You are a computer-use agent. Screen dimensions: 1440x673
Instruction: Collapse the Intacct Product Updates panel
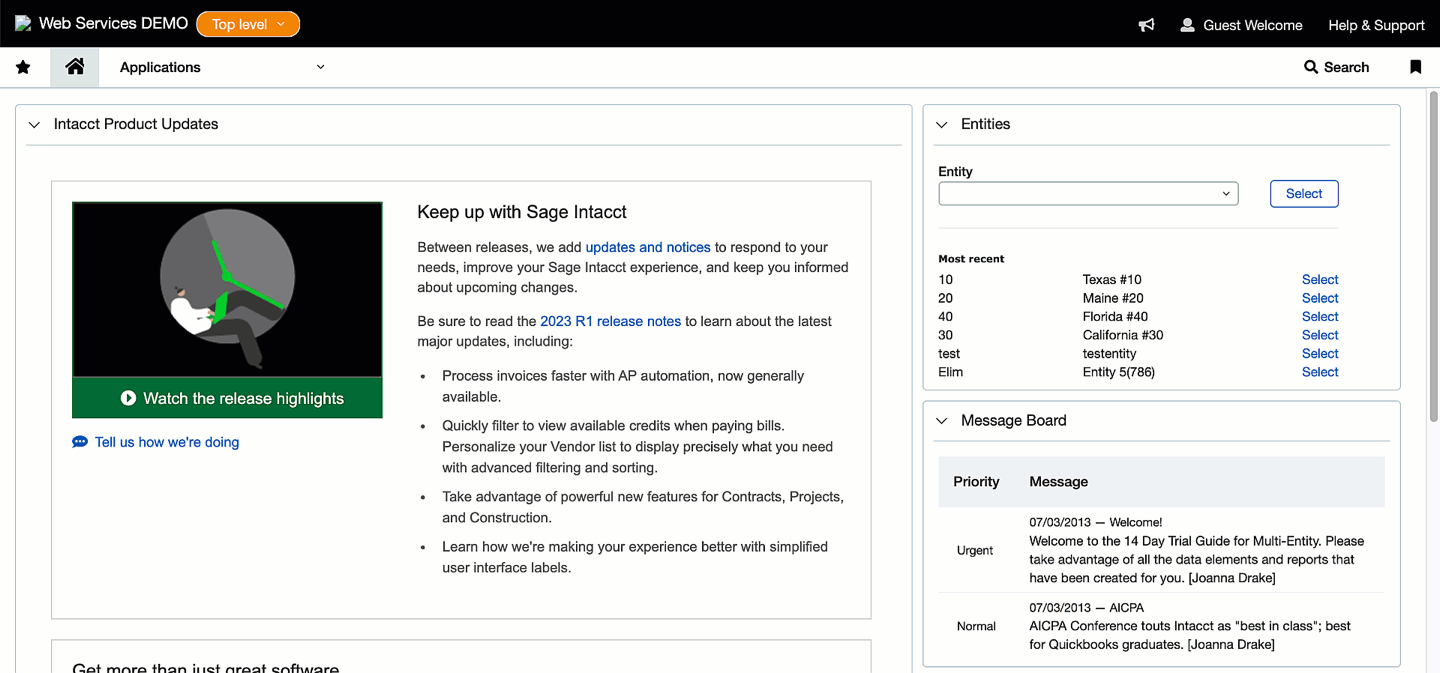[x=34, y=125]
